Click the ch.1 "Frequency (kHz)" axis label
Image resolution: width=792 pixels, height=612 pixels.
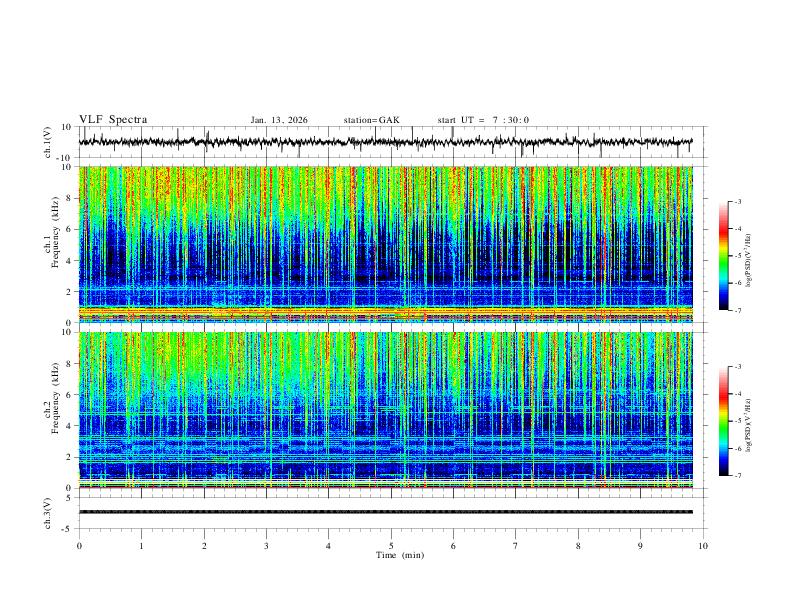pyautogui.click(x=55, y=232)
